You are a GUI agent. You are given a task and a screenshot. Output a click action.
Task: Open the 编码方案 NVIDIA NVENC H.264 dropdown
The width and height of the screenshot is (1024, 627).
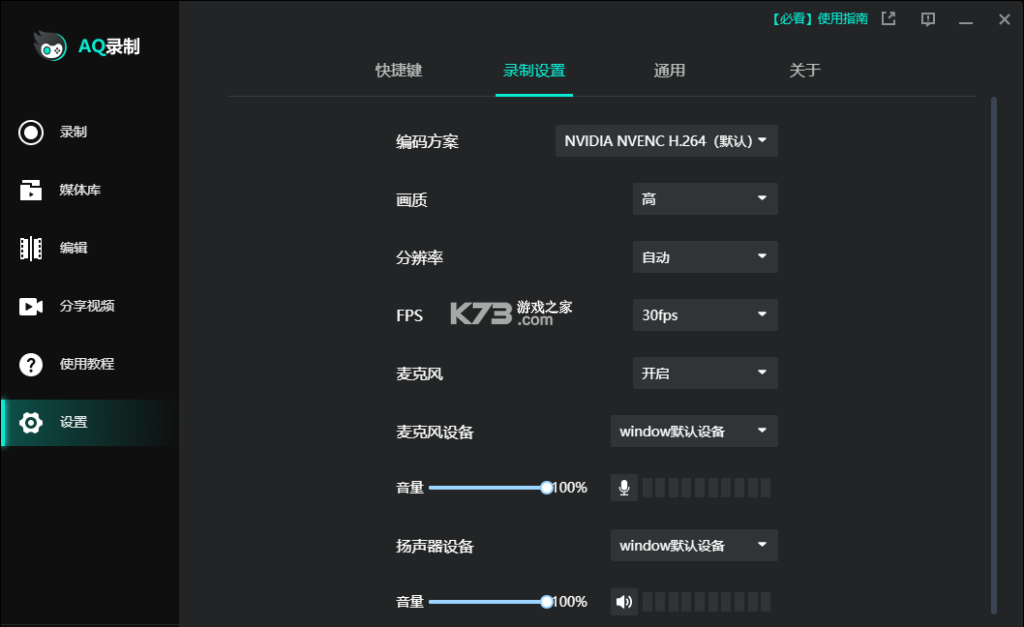pyautogui.click(x=666, y=141)
